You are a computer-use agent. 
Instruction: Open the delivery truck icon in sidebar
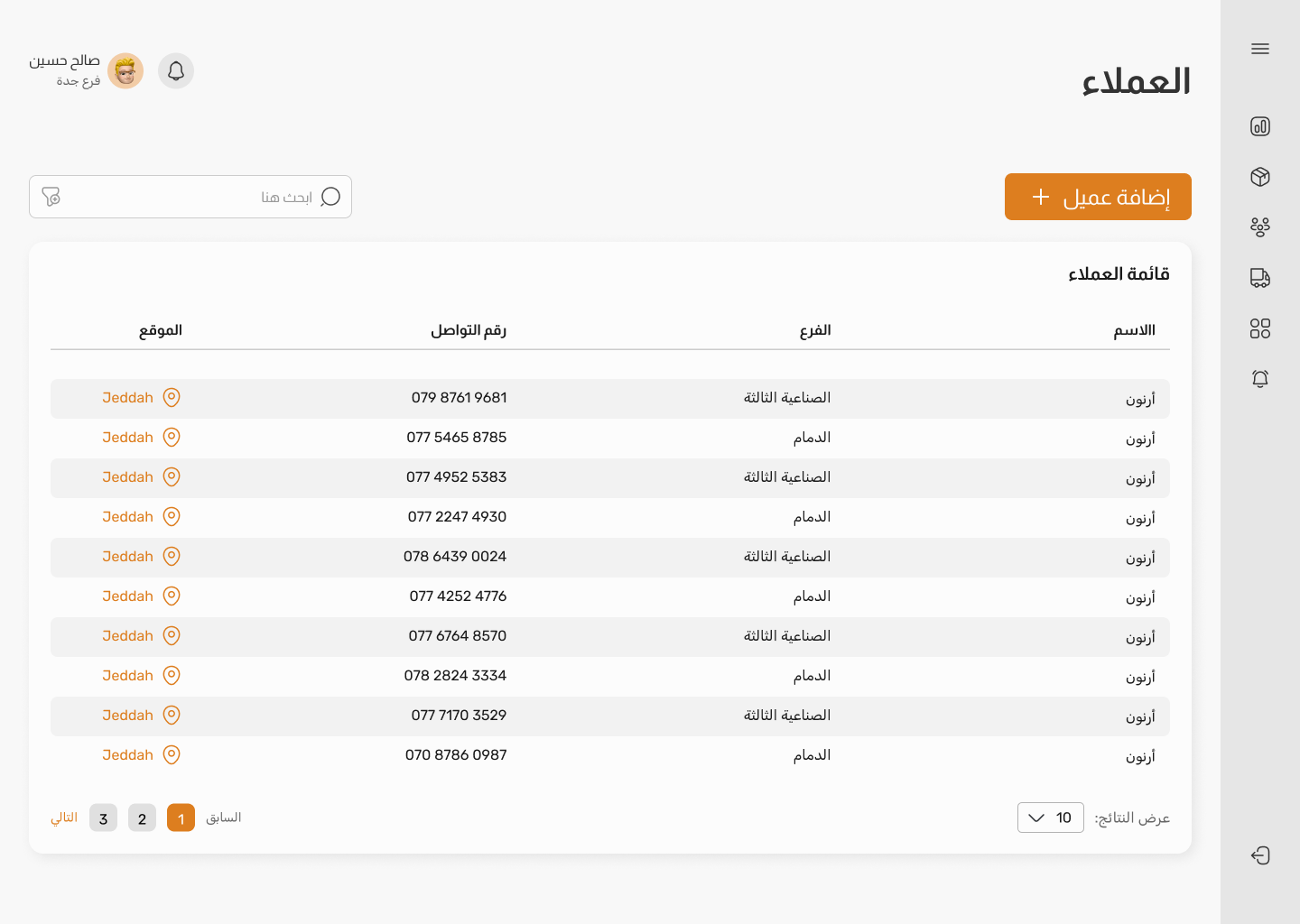[1260, 278]
